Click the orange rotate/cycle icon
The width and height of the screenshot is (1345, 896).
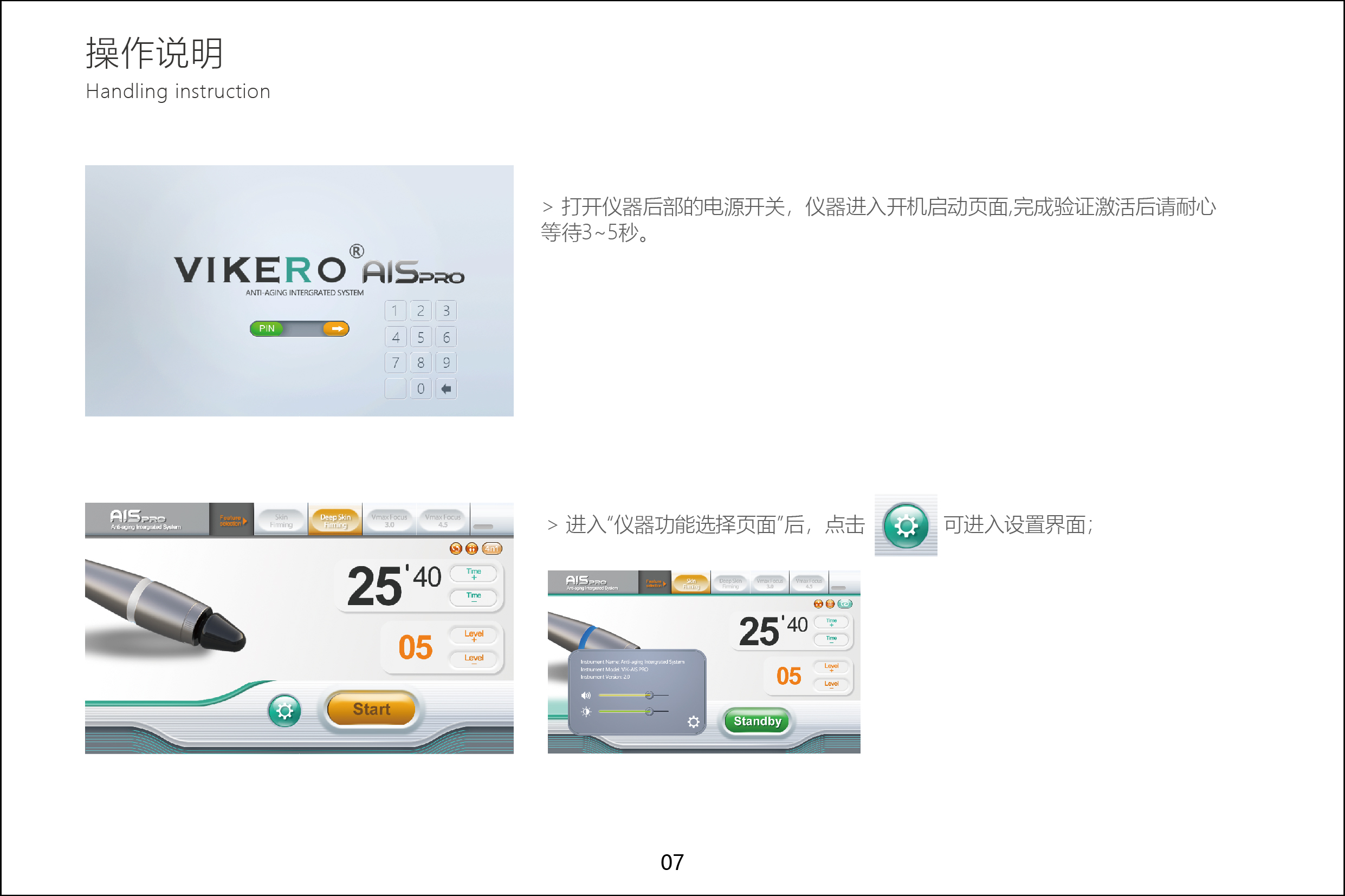pyautogui.click(x=455, y=549)
